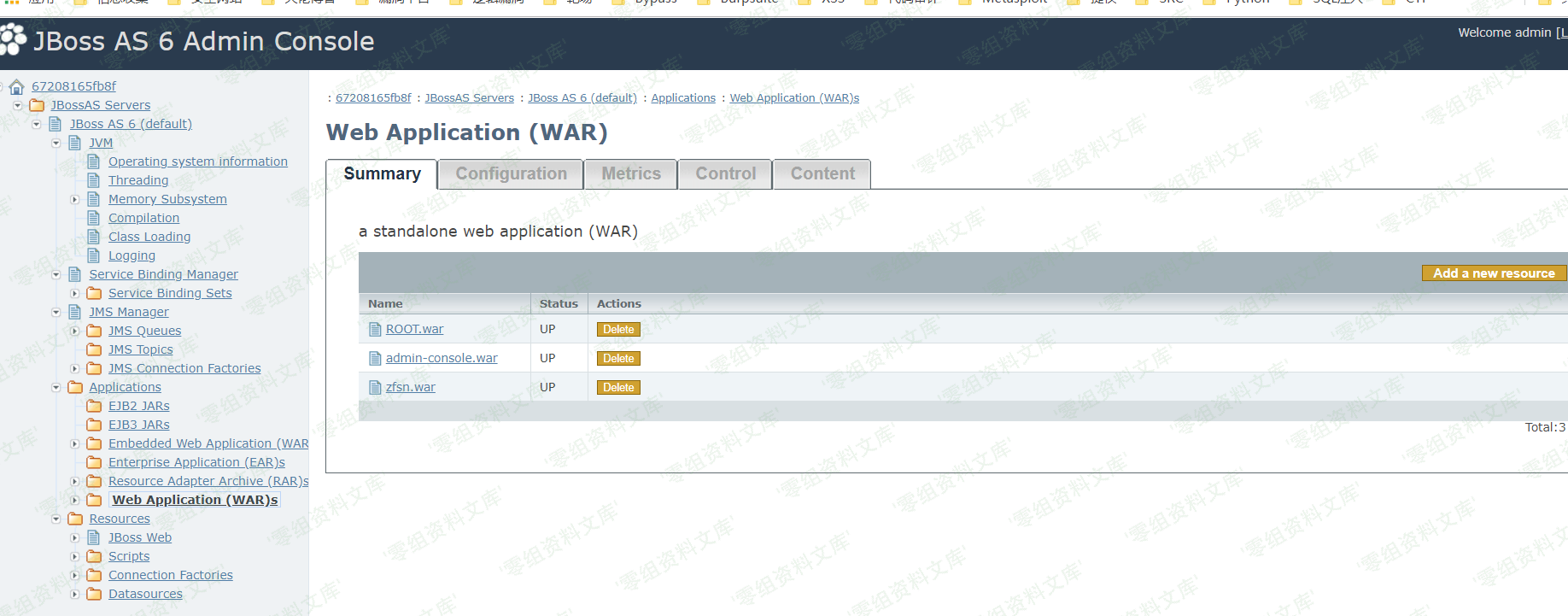Delete the zfsn.war application
The height and width of the screenshot is (616, 1568).
618,387
